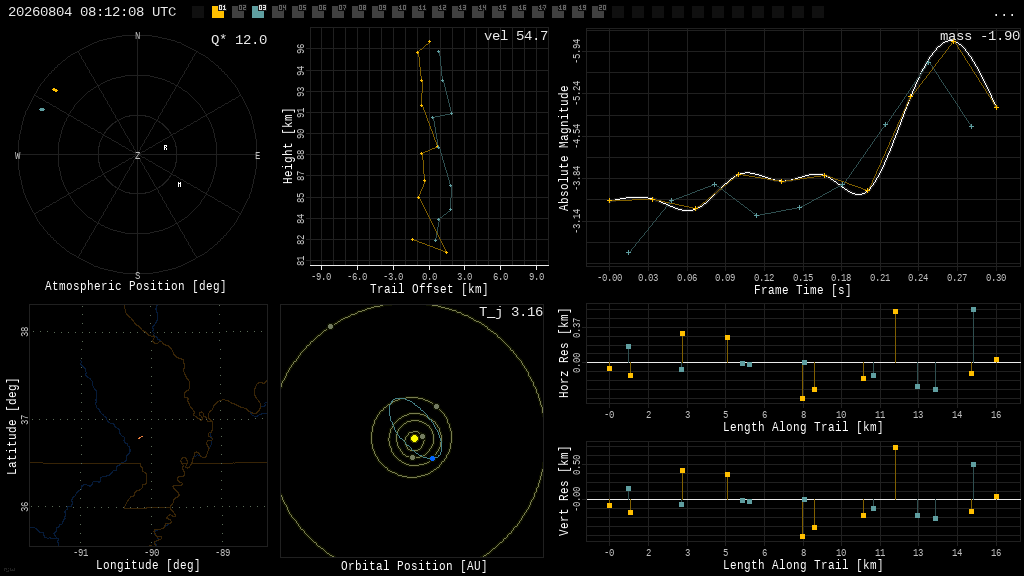Select the yellow station 01 indicator
The width and height of the screenshot is (1024, 576).
pos(218,11)
